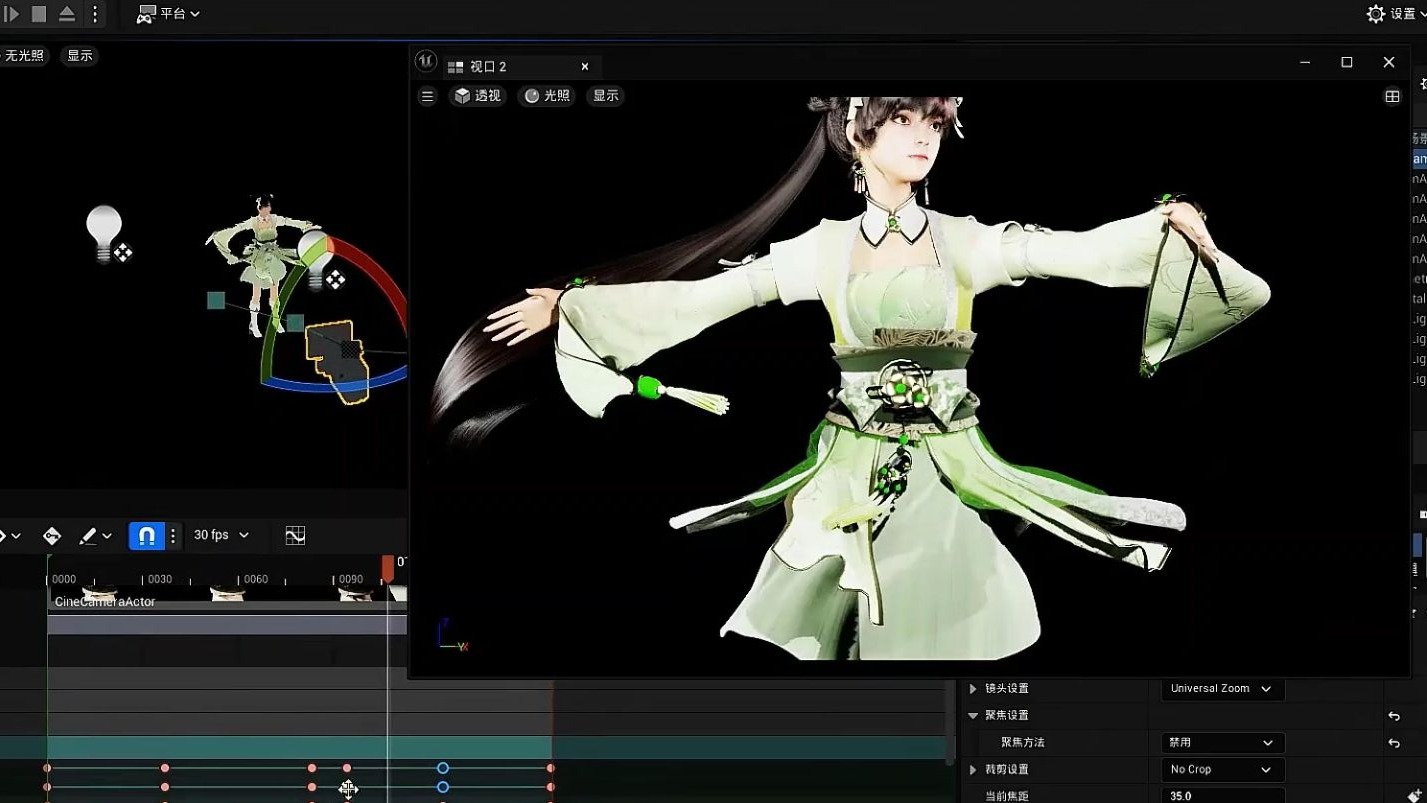Image resolution: width=1427 pixels, height=803 pixels.
Task: Click the 当前焦距 35.0 value field
Action: tap(1222, 796)
